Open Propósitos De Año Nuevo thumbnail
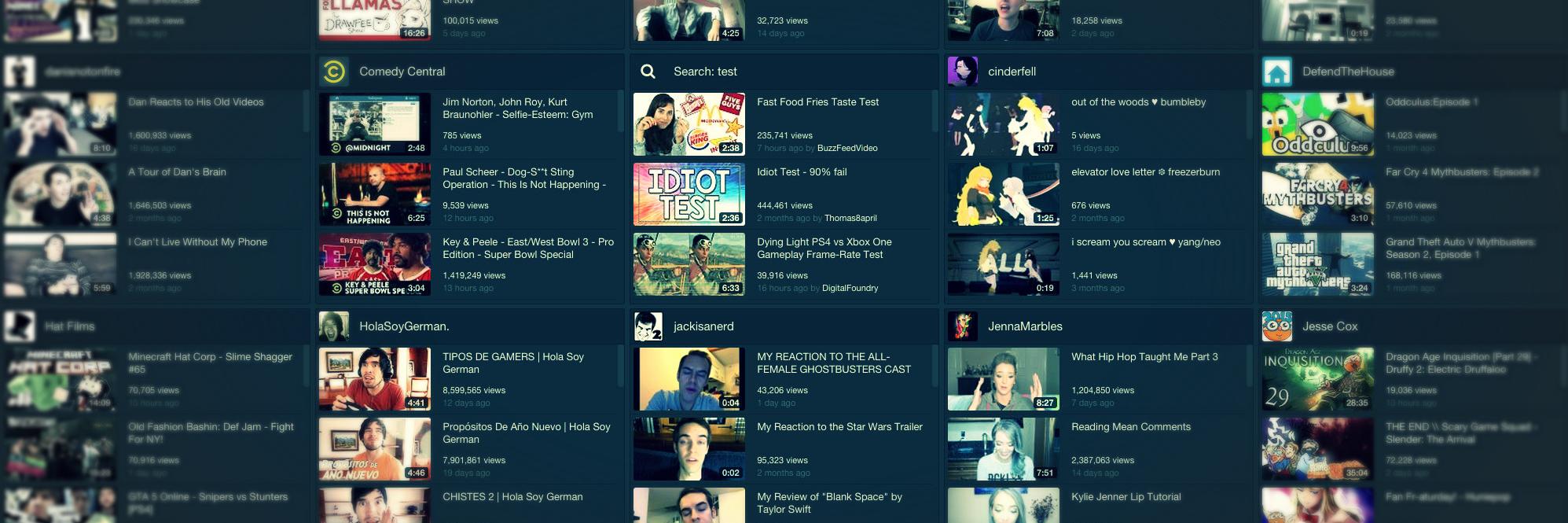The image size is (1568, 523). (375, 449)
